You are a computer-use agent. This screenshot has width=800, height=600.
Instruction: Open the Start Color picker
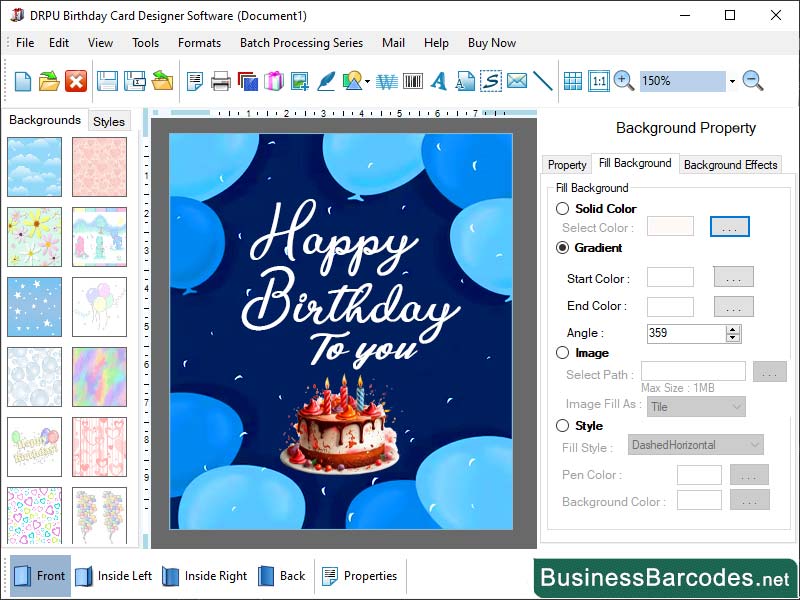tap(733, 278)
